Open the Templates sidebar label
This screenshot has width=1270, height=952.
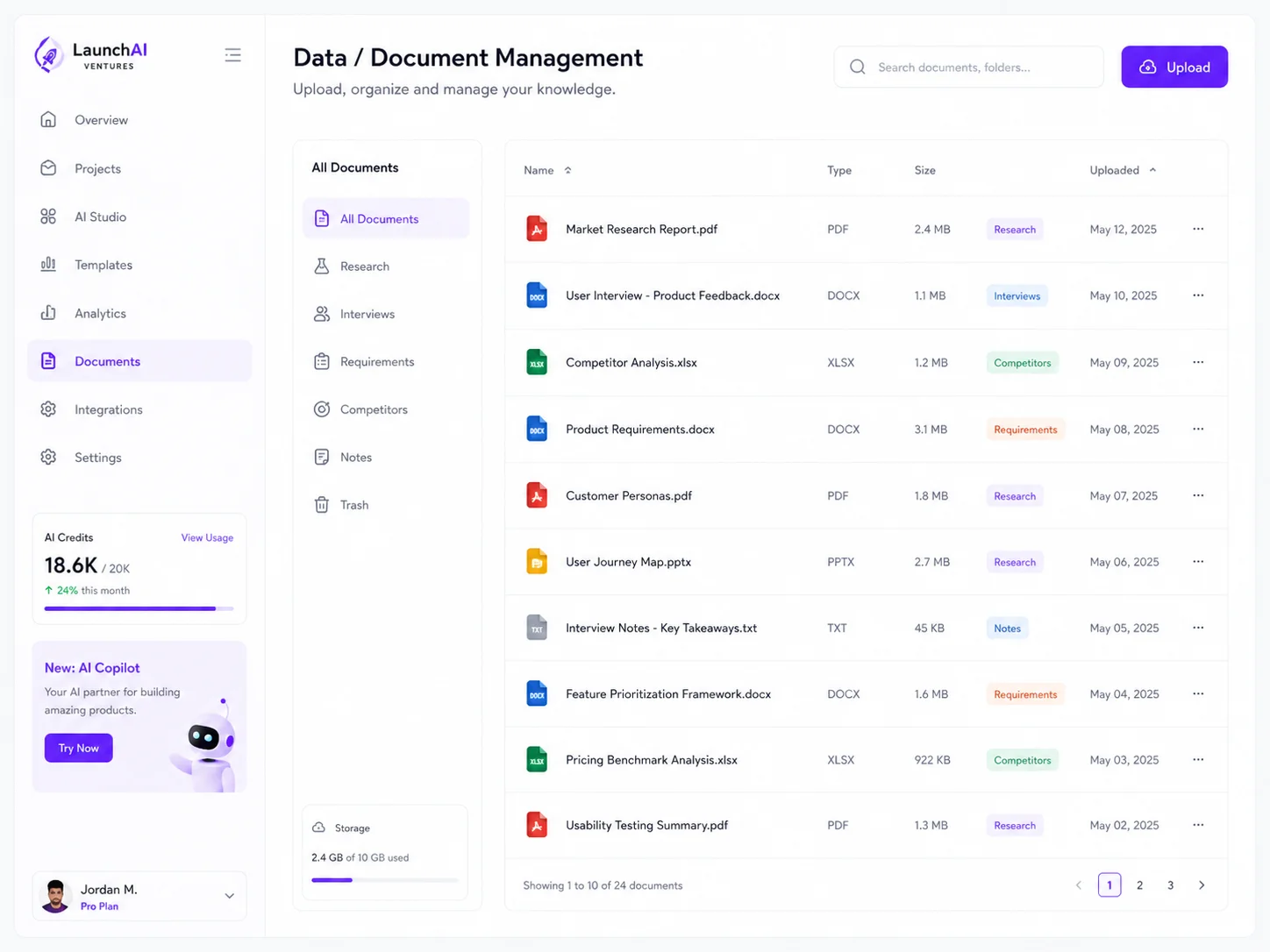103,265
